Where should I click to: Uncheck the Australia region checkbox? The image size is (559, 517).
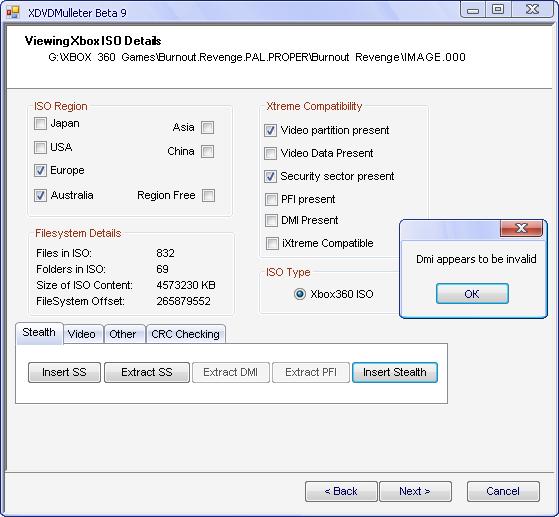[40, 195]
